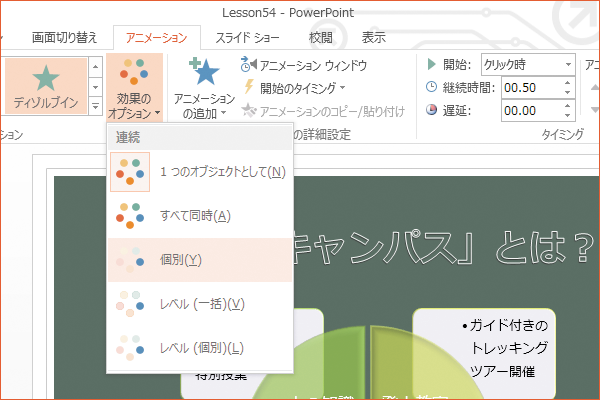The width and height of the screenshot is (600, 400).
Task: Click the green play 開始 icon
Action: point(432,64)
